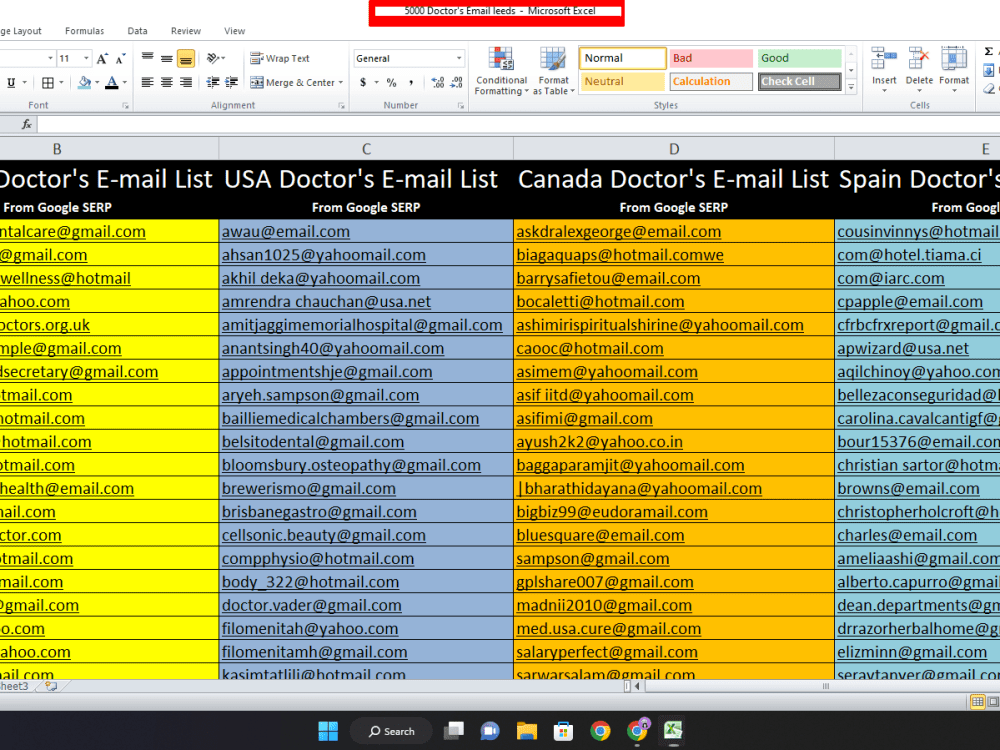
Task: Center text horizontally in cell
Action: (166, 82)
